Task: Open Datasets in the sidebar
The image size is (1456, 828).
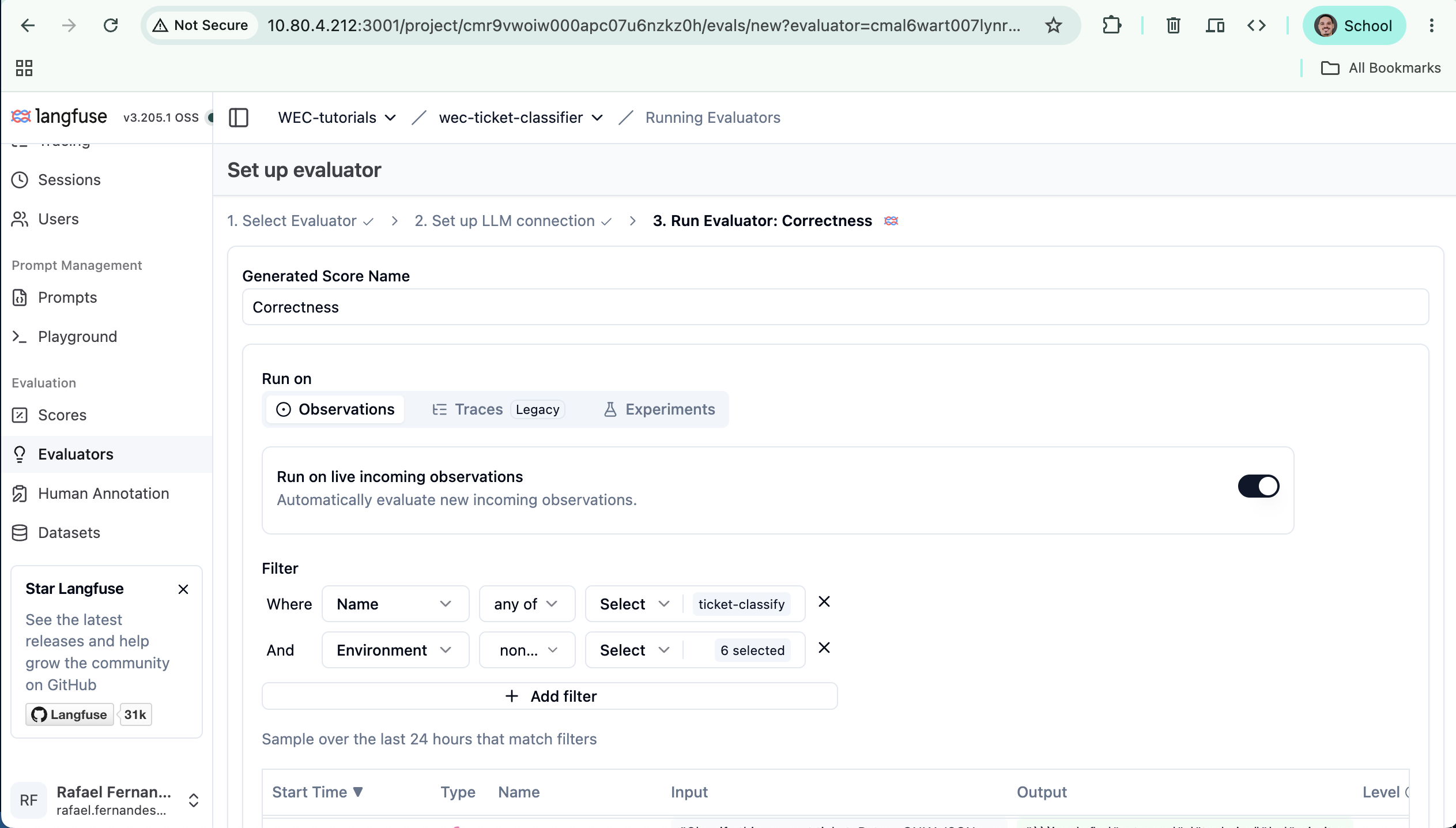Action: 107,533
